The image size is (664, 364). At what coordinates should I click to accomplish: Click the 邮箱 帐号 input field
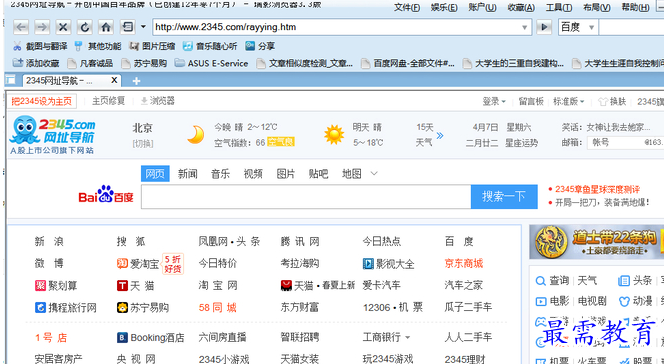point(626,143)
